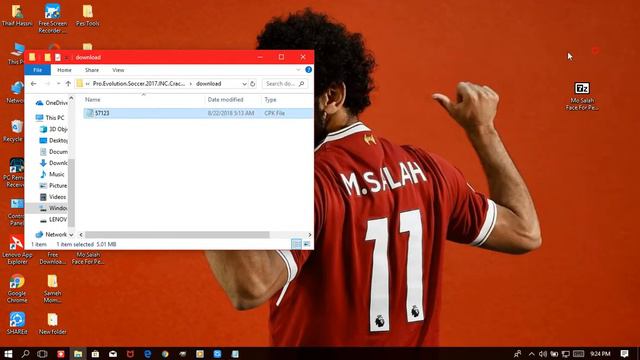Select the New folder desktop icon
This screenshot has width=640, height=360.
click(x=52, y=324)
